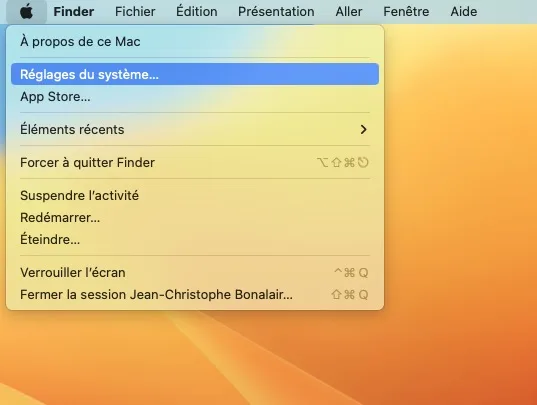Image resolution: width=537 pixels, height=405 pixels.
Task: Expand the Éléments récents submenu
Action: coord(195,129)
